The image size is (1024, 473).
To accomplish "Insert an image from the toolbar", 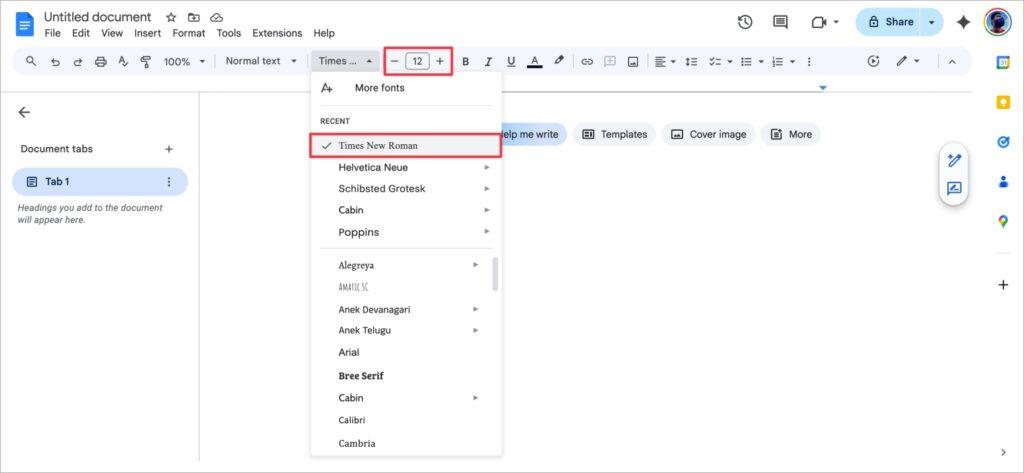I will coord(633,61).
